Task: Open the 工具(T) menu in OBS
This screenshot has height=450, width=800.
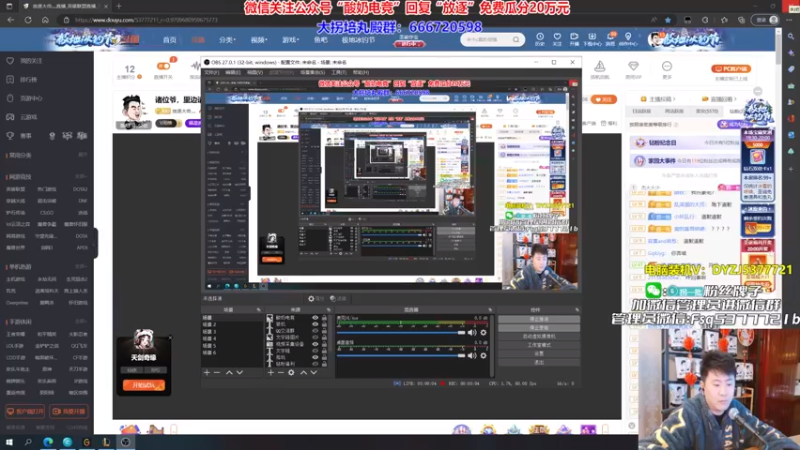Action: point(339,72)
